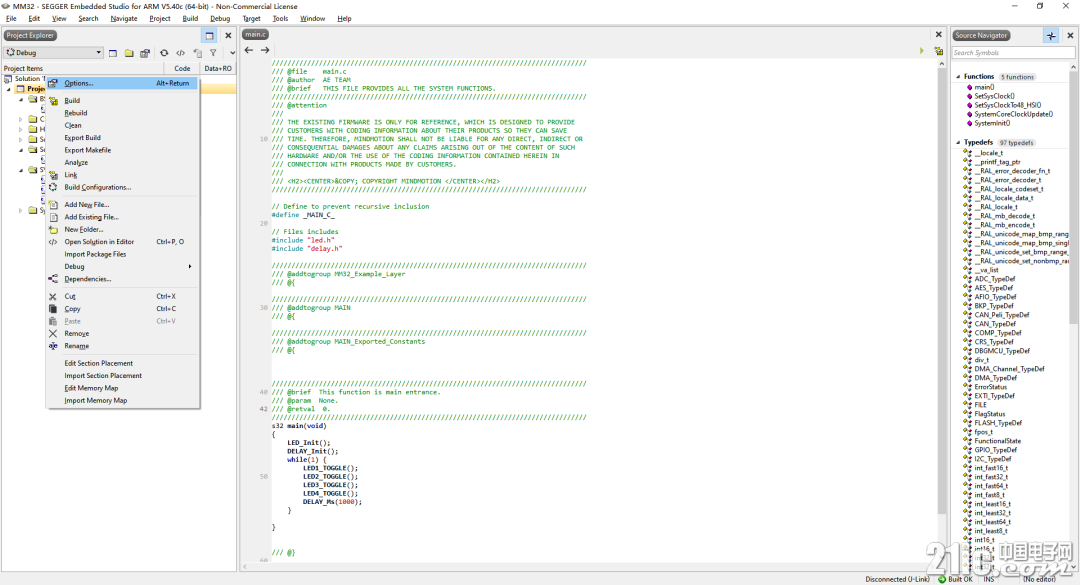Open project Options from the context menu
The width and height of the screenshot is (1080, 585).
click(x=123, y=83)
